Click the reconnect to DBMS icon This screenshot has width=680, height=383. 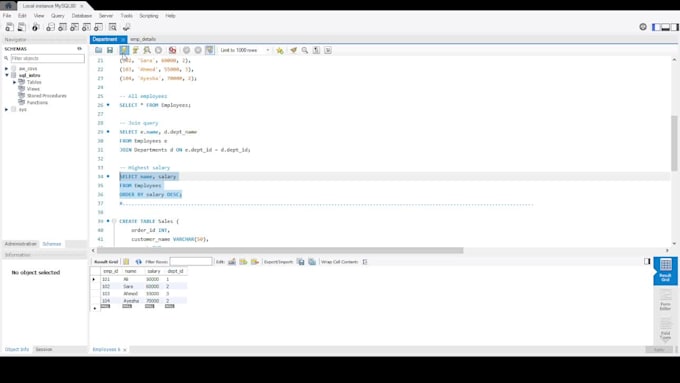126,27
